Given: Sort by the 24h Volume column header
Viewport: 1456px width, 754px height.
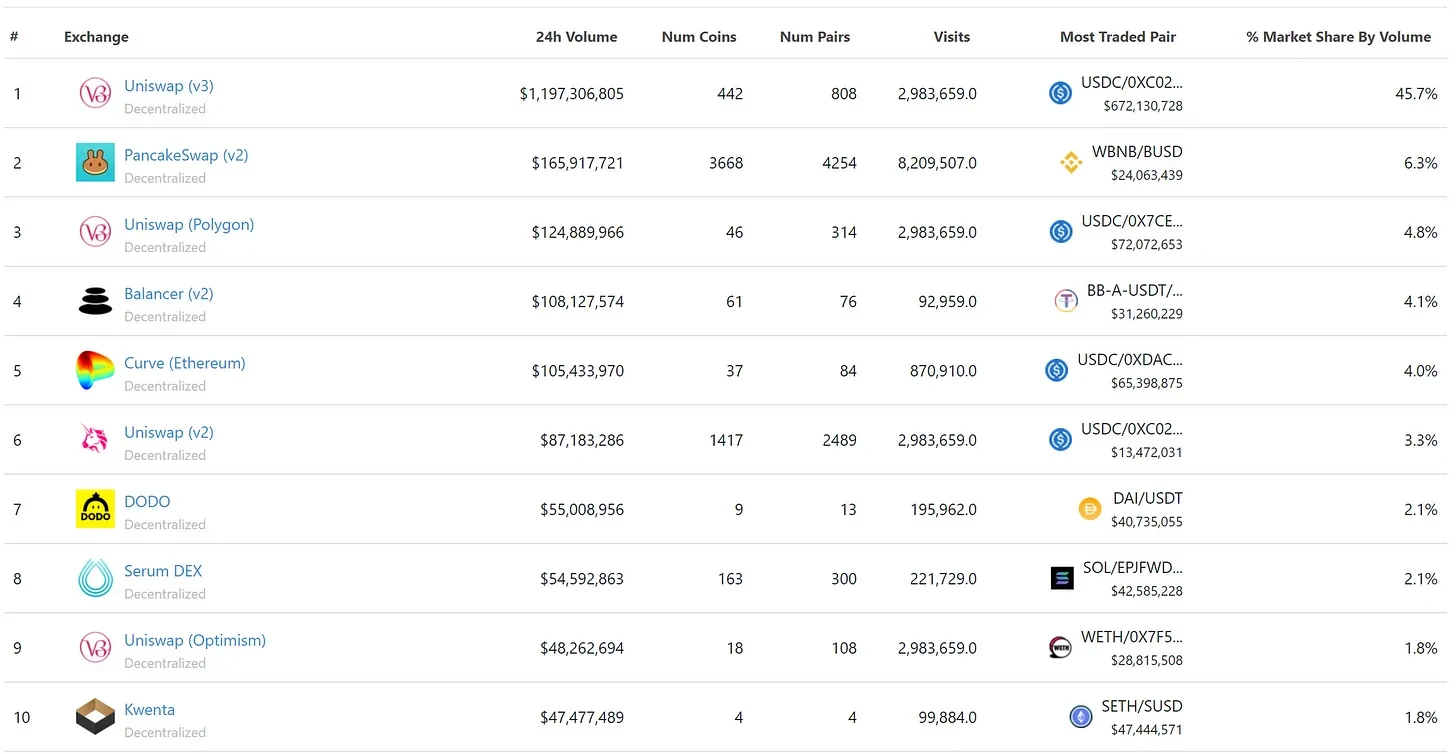Looking at the screenshot, I should pos(576,37).
